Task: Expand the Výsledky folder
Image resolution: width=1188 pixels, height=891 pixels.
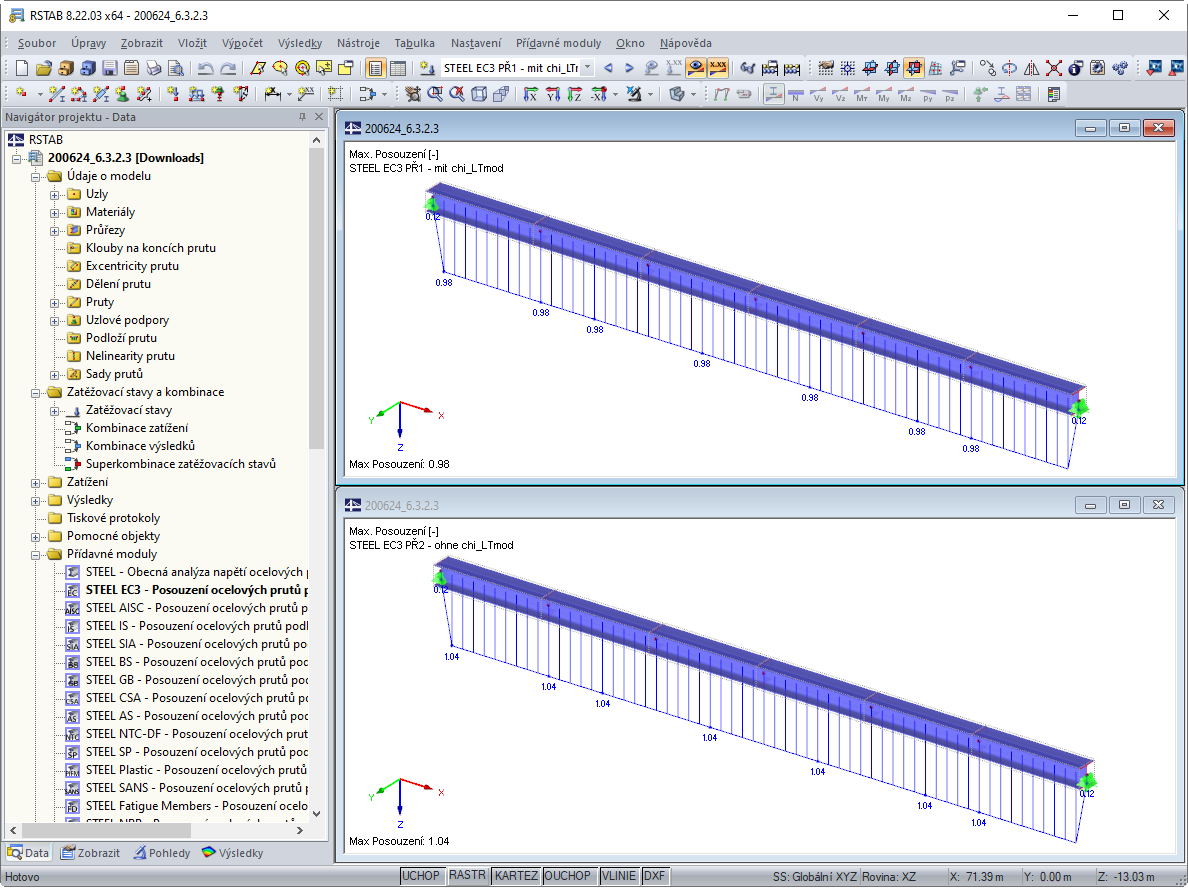Action: click(36, 501)
